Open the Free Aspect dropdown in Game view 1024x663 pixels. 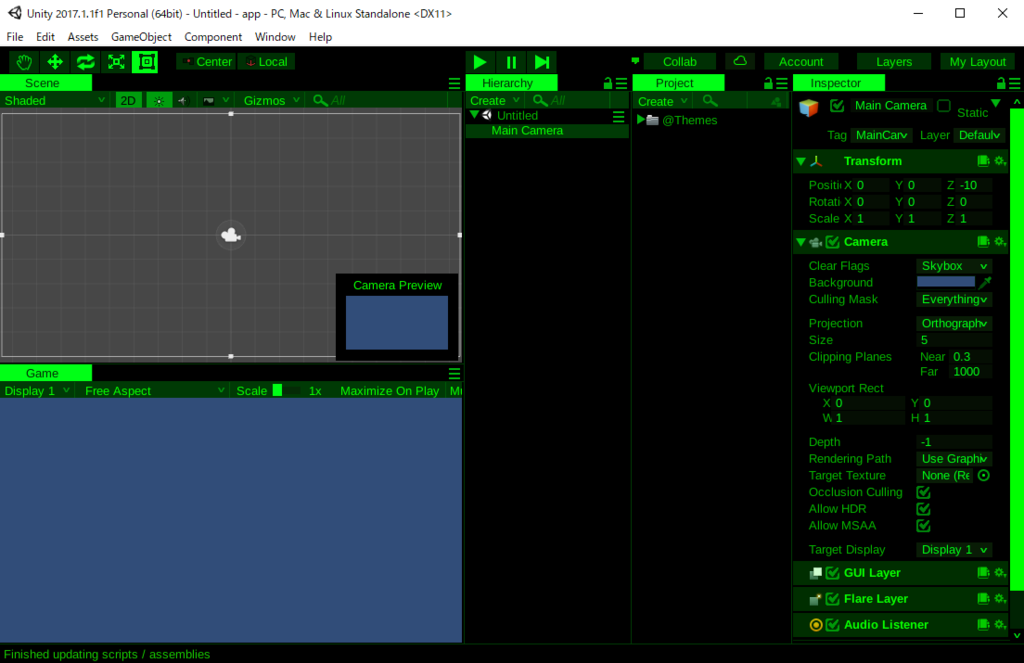click(150, 390)
